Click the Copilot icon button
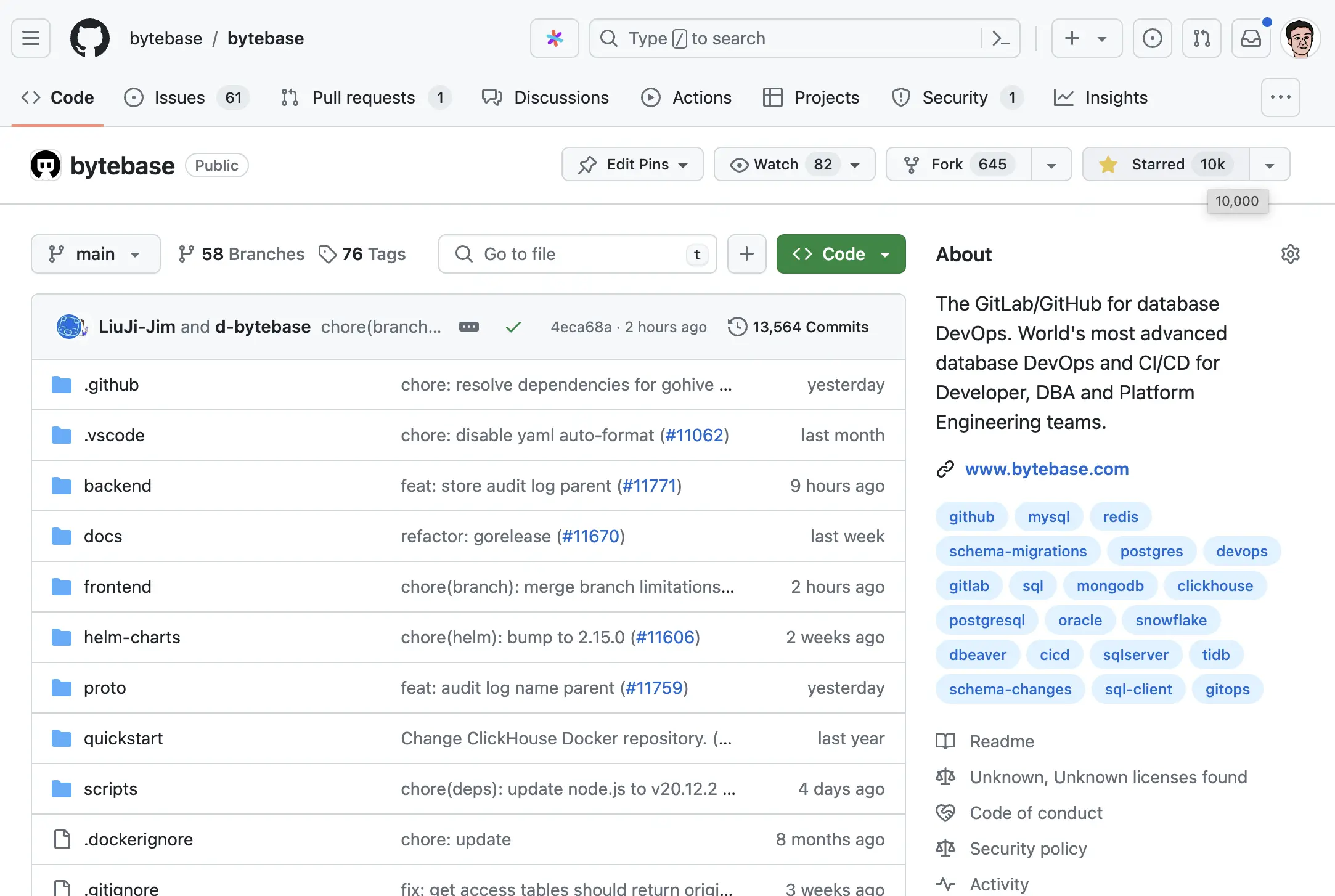Viewport: 1335px width, 896px height. (554, 38)
